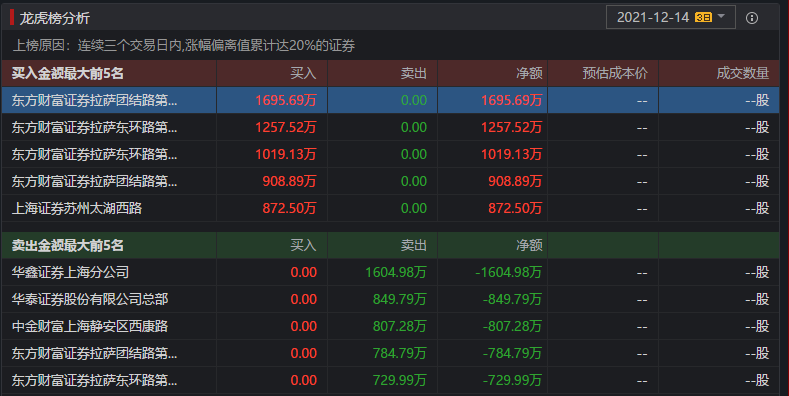Click the 成交数量 column header
Image resolution: width=789 pixels, height=396 pixels.
[x=743, y=73]
